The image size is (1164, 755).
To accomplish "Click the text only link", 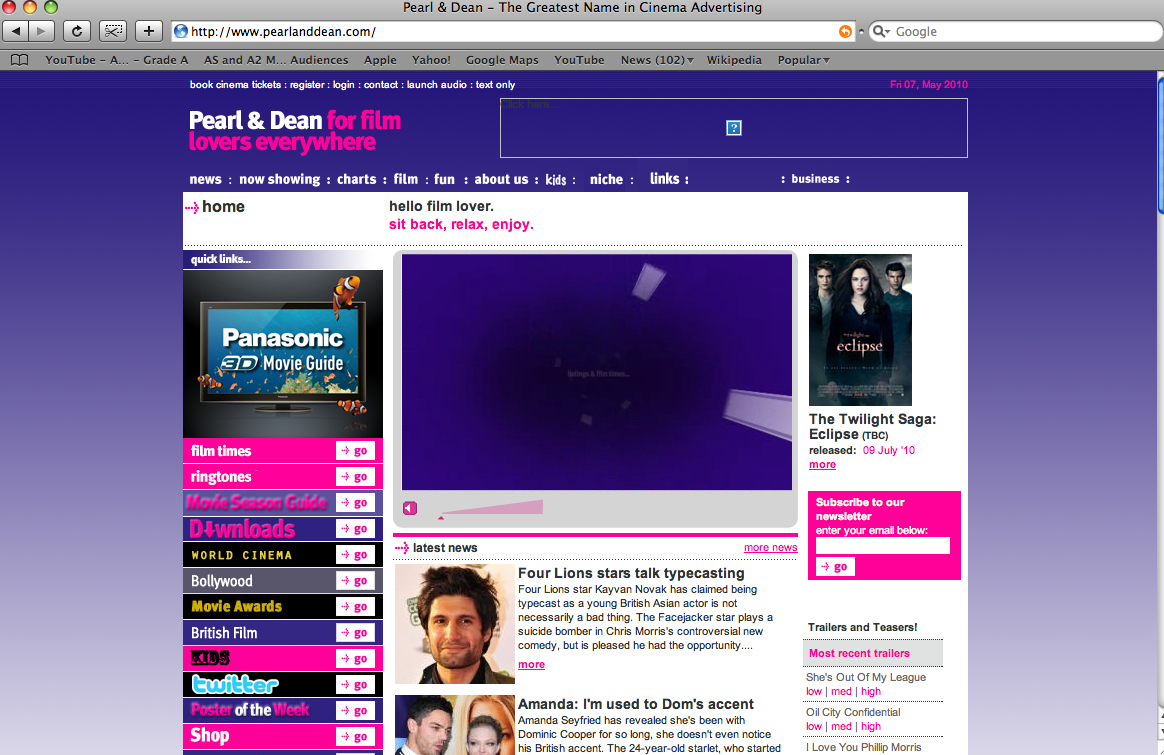I will click(x=495, y=85).
